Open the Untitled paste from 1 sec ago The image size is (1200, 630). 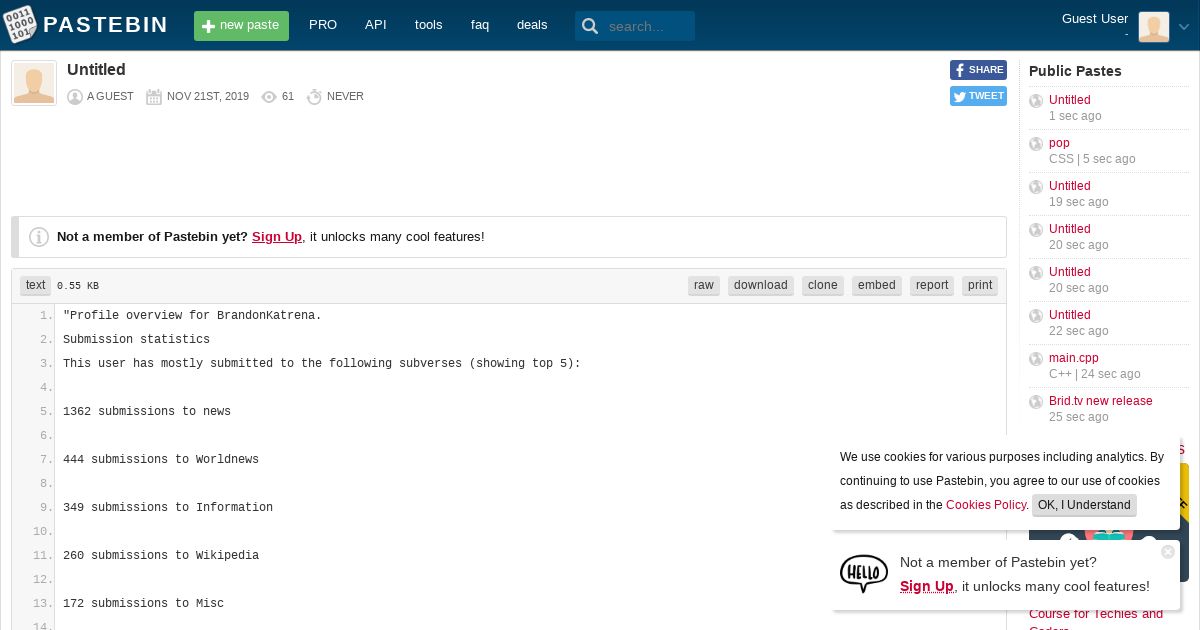(1070, 100)
